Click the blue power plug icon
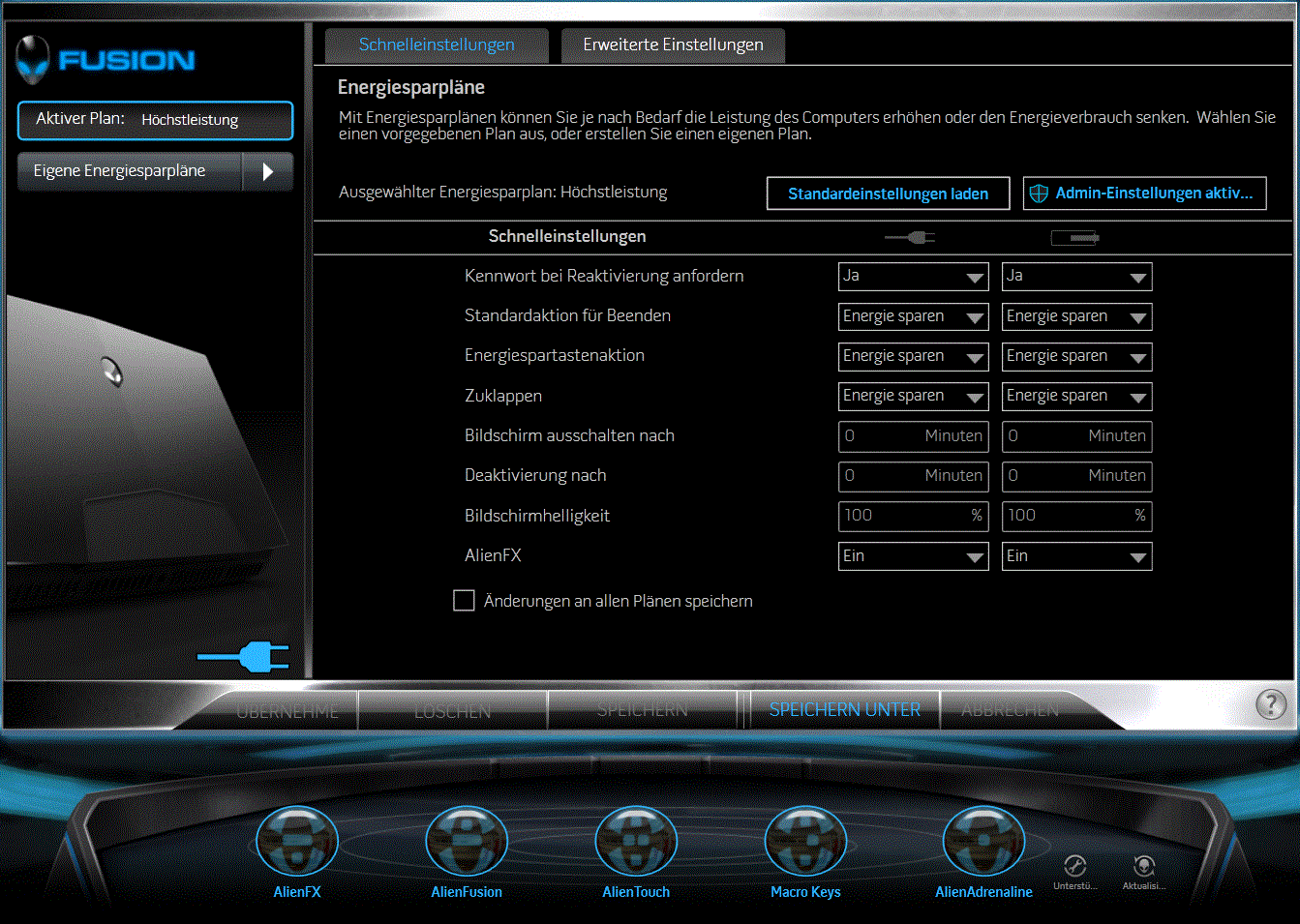Viewport: 1300px width, 924px height. point(243,657)
